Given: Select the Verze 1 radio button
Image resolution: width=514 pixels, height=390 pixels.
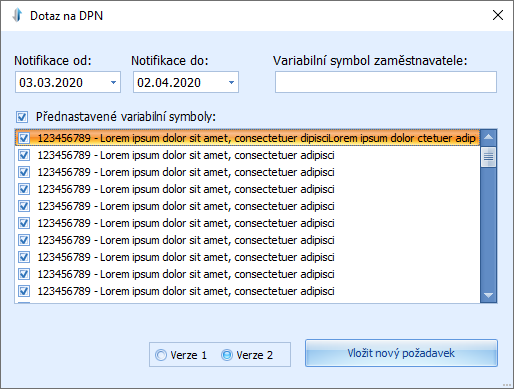Looking at the screenshot, I should click(161, 355).
